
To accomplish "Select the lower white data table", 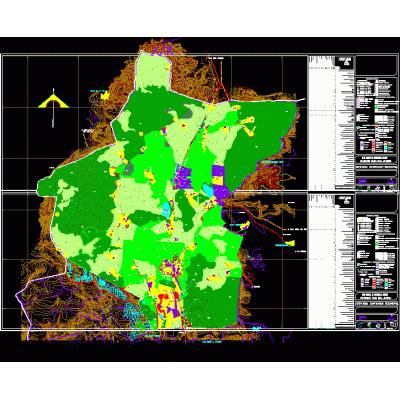I will coord(331,261).
